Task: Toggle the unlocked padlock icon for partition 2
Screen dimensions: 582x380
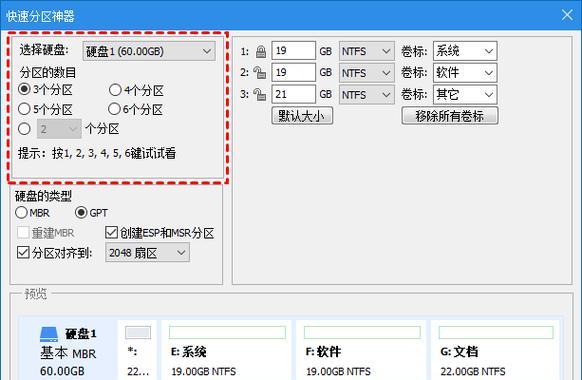Action: [259, 73]
